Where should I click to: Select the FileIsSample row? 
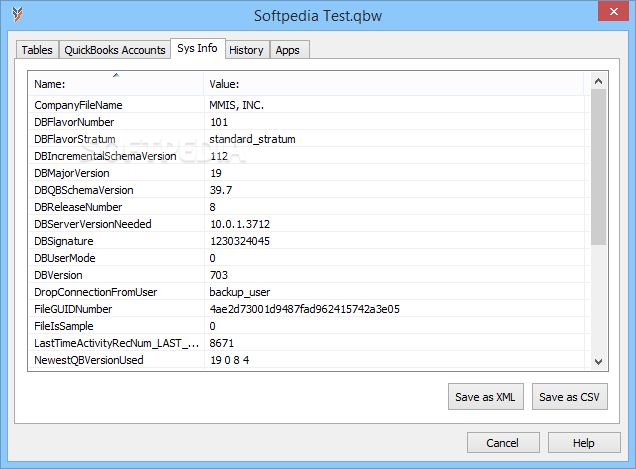pos(309,326)
